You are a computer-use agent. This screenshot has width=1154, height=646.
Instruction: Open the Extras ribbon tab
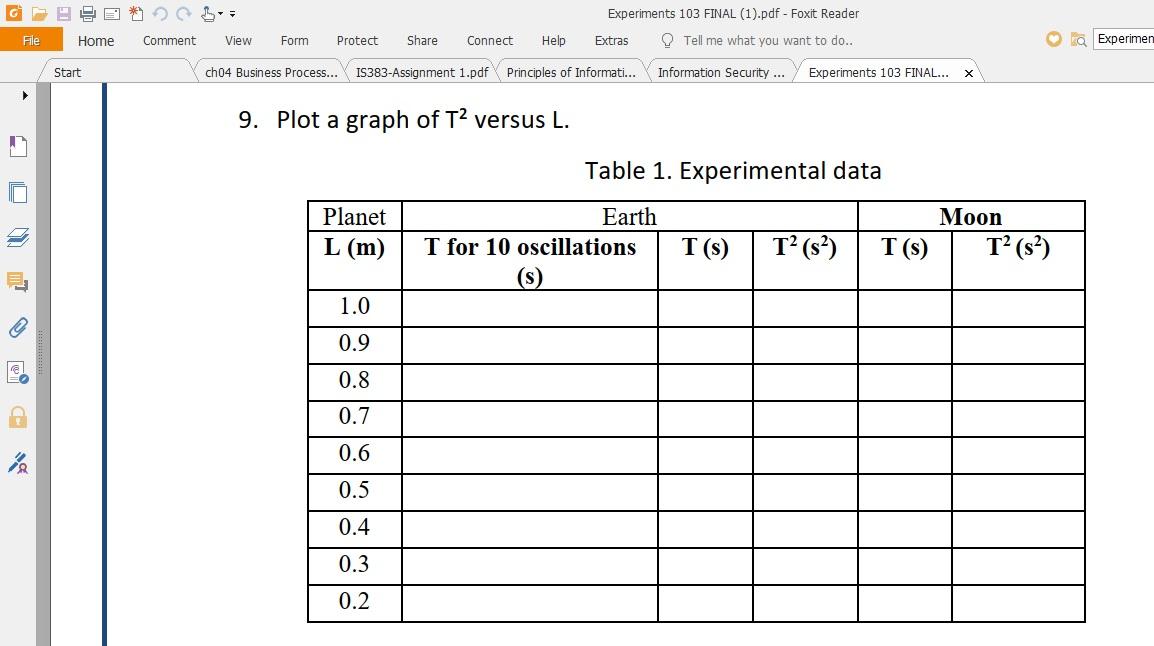(612, 40)
